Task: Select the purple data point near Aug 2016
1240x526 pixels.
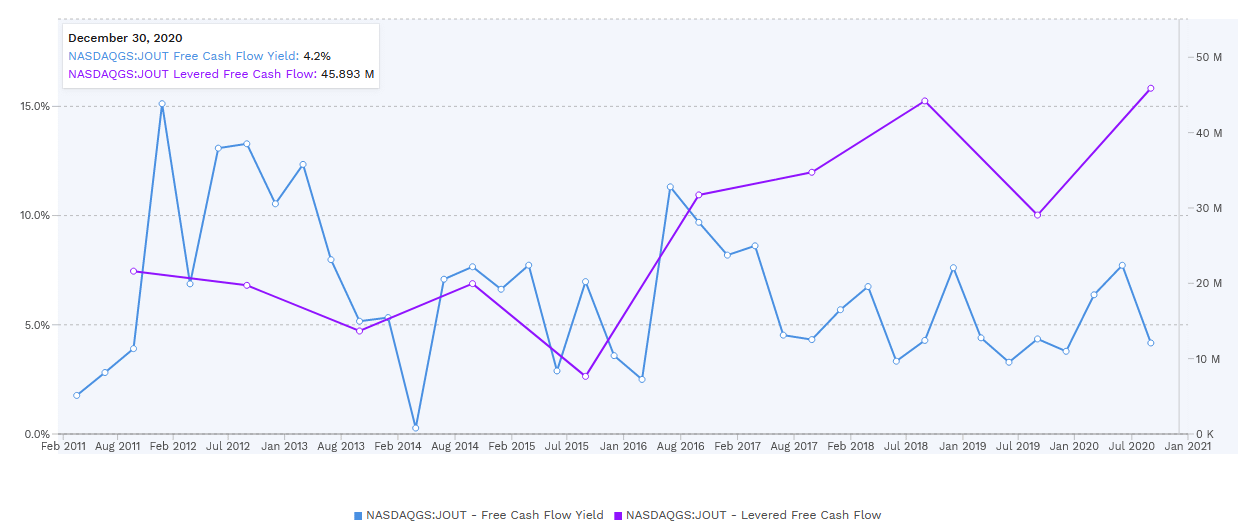Action: 699,195
